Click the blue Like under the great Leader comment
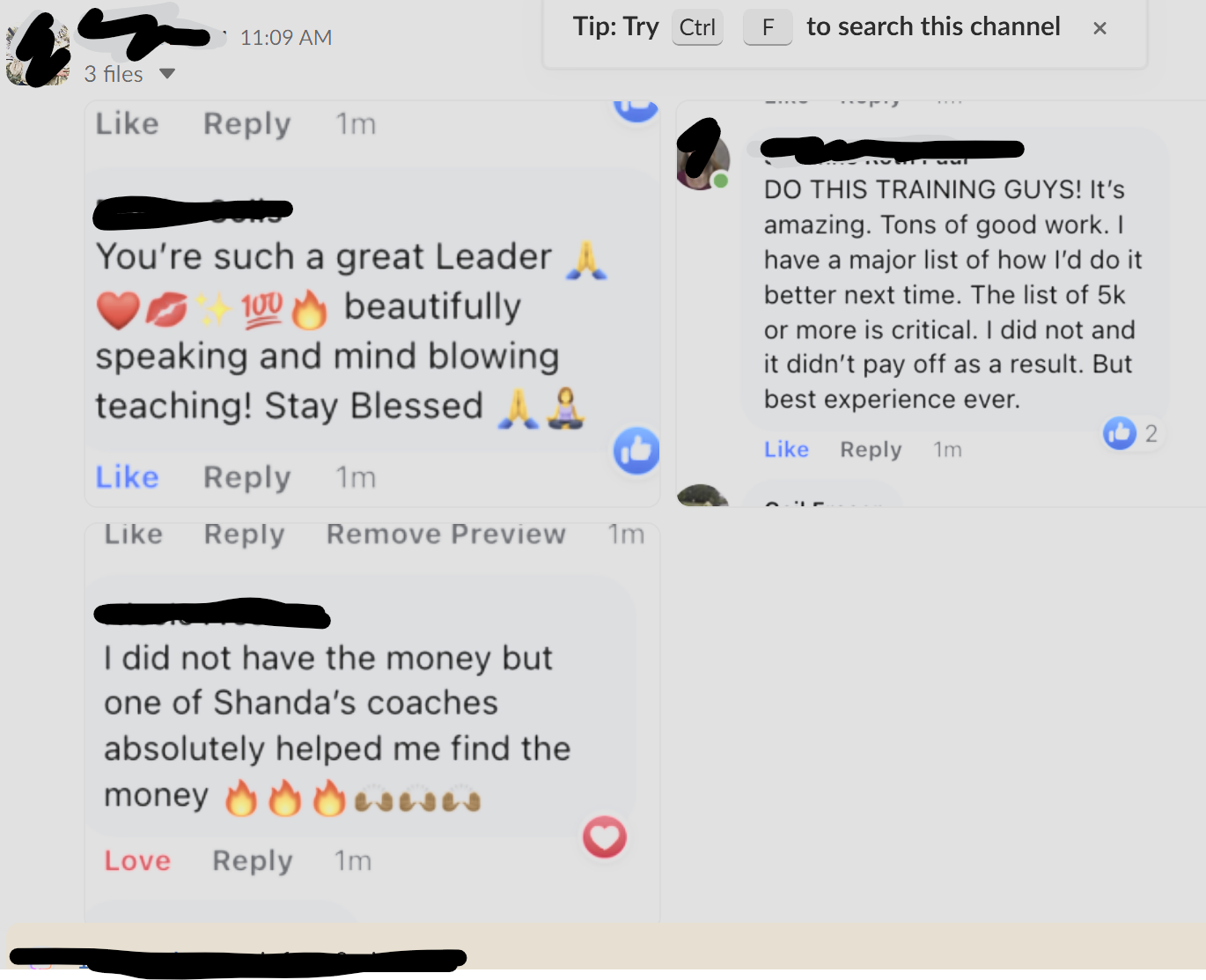Image resolution: width=1206 pixels, height=980 pixels. 128,477
